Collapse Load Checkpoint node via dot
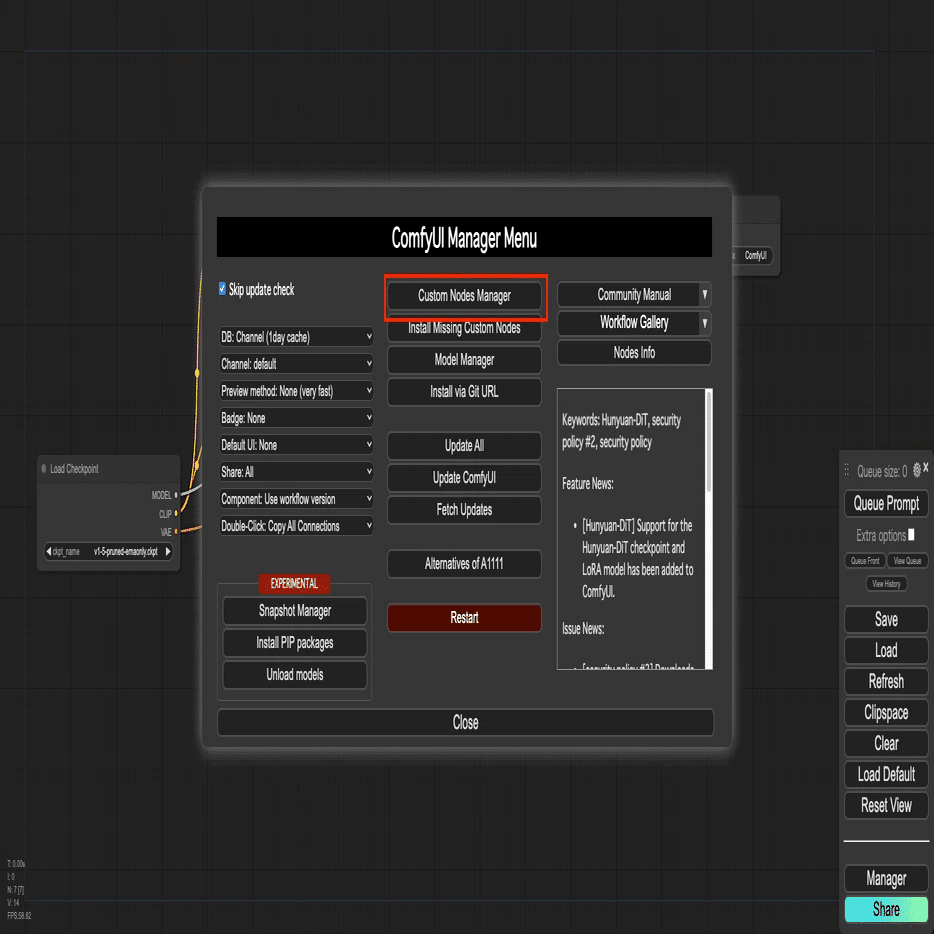 pyautogui.click(x=43, y=469)
